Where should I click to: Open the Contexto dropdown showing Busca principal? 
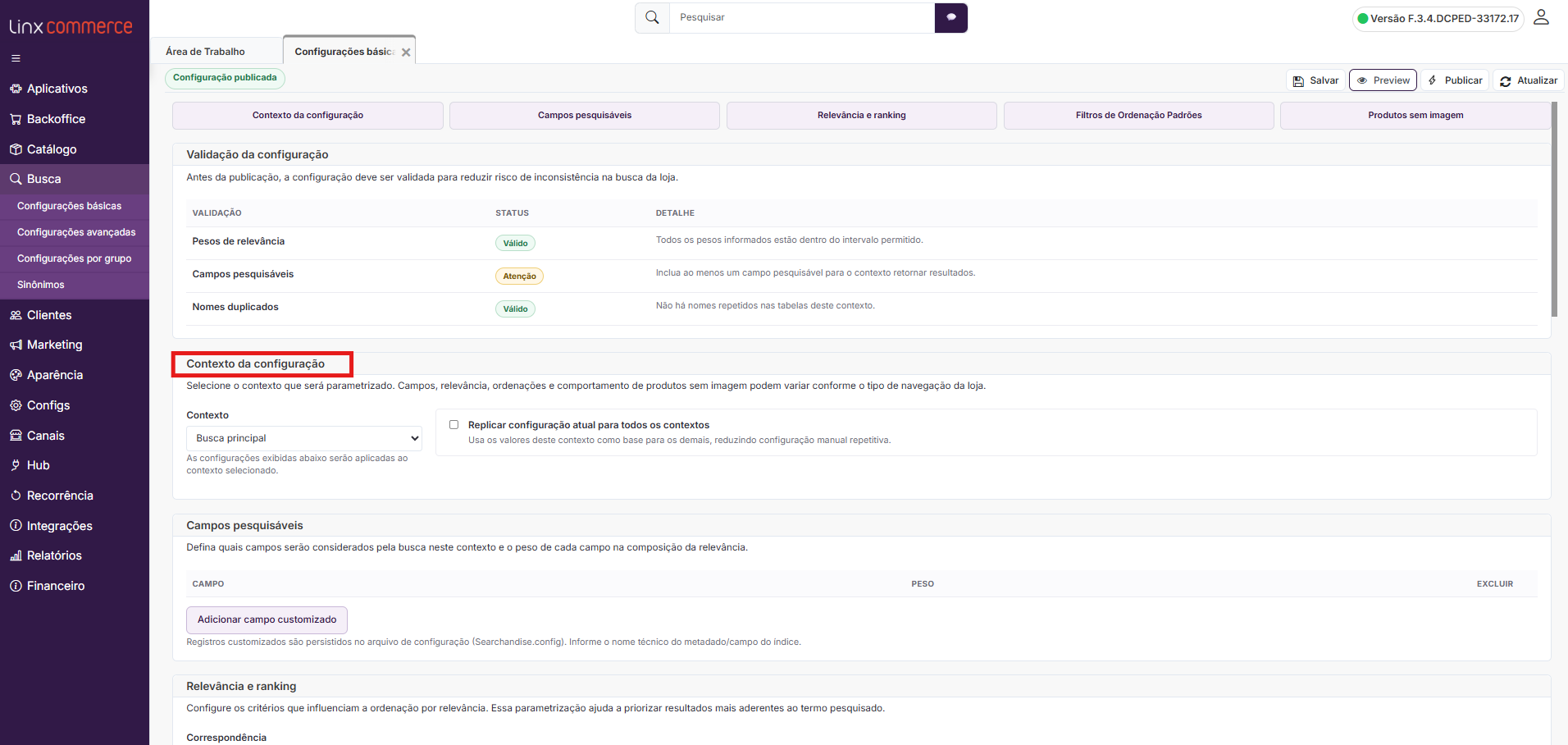click(x=304, y=438)
